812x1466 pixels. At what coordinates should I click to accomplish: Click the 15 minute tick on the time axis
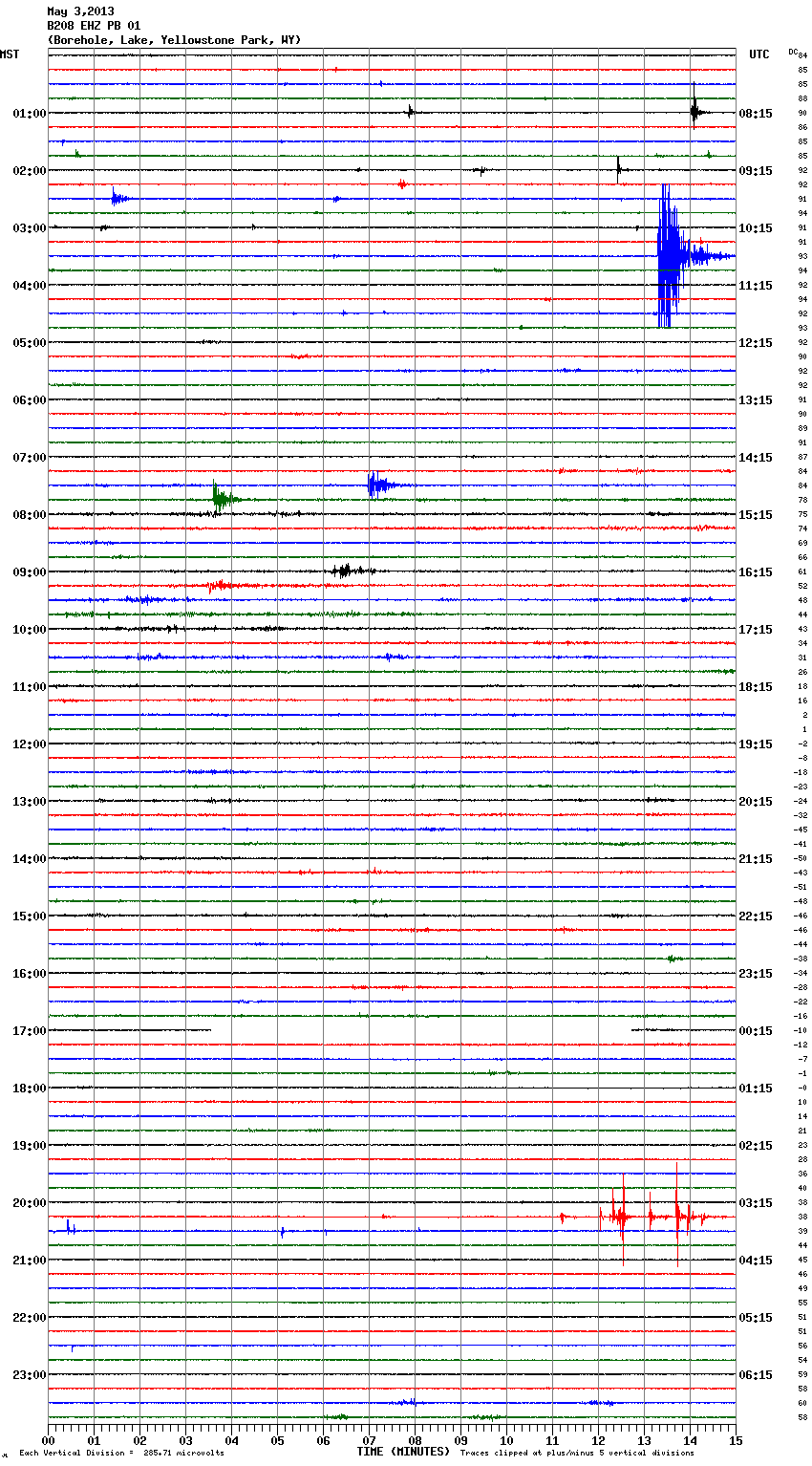pyautogui.click(x=736, y=1440)
